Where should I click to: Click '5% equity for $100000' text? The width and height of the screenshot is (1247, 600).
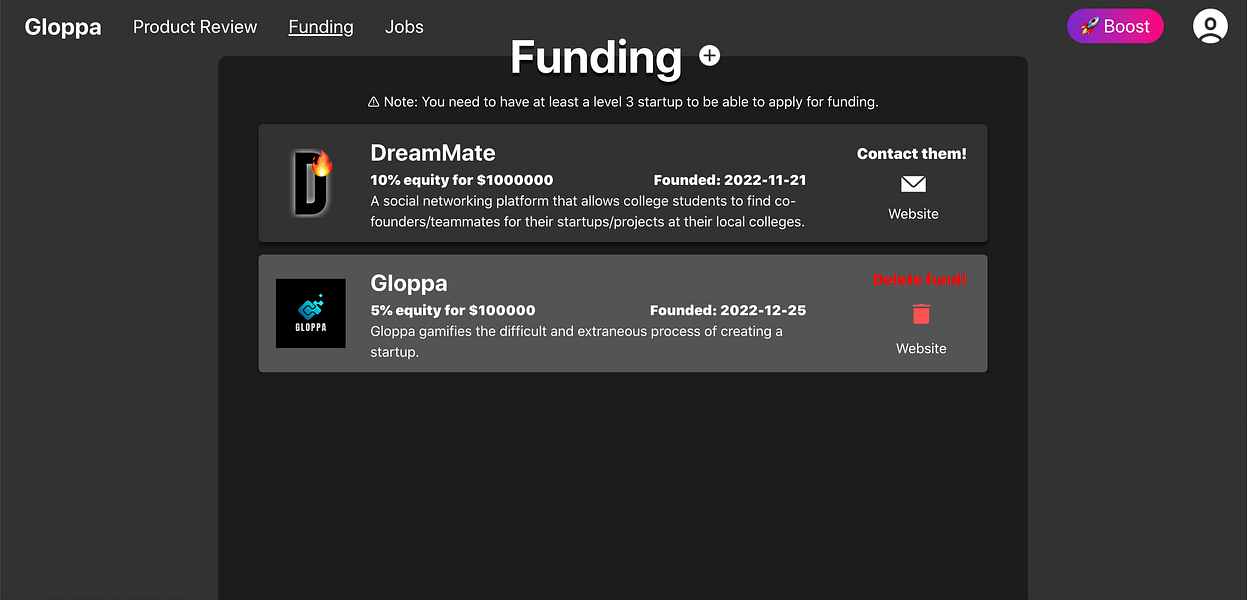coord(453,311)
